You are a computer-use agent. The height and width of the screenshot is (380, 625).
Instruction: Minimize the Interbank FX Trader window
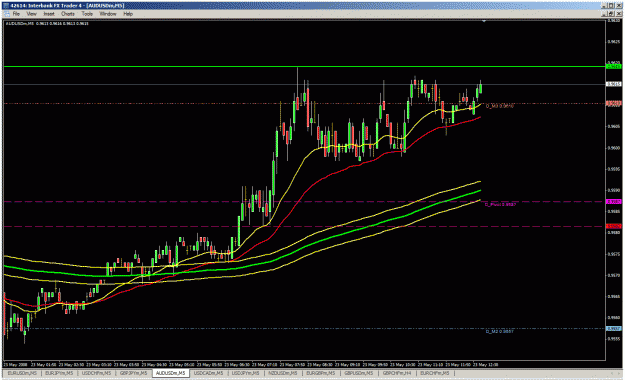(x=605, y=6)
